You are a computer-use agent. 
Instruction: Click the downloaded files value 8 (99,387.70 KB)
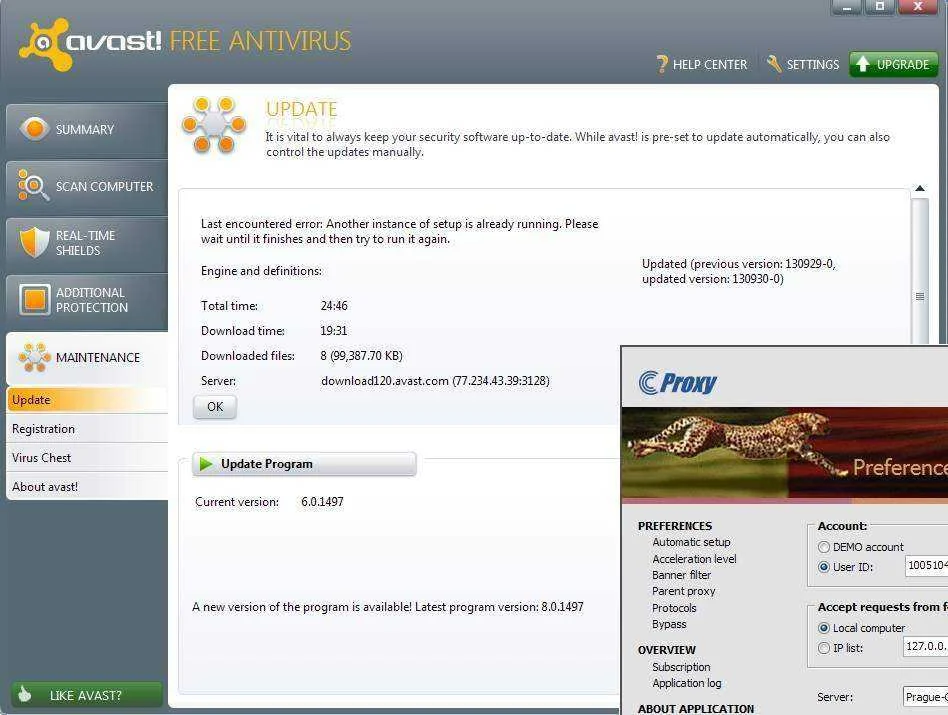click(x=362, y=355)
